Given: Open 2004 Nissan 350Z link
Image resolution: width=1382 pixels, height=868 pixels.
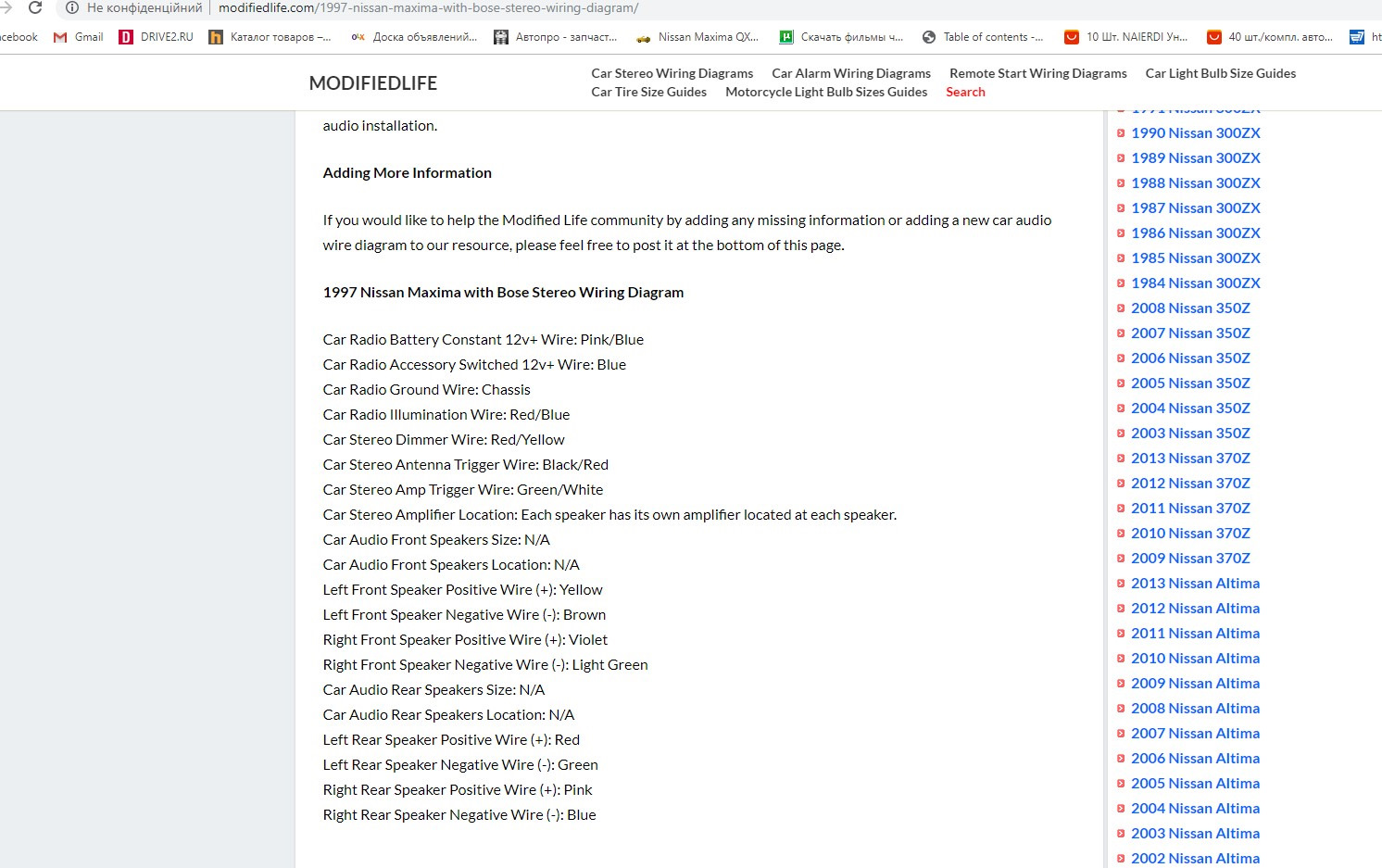Looking at the screenshot, I should 1190,408.
